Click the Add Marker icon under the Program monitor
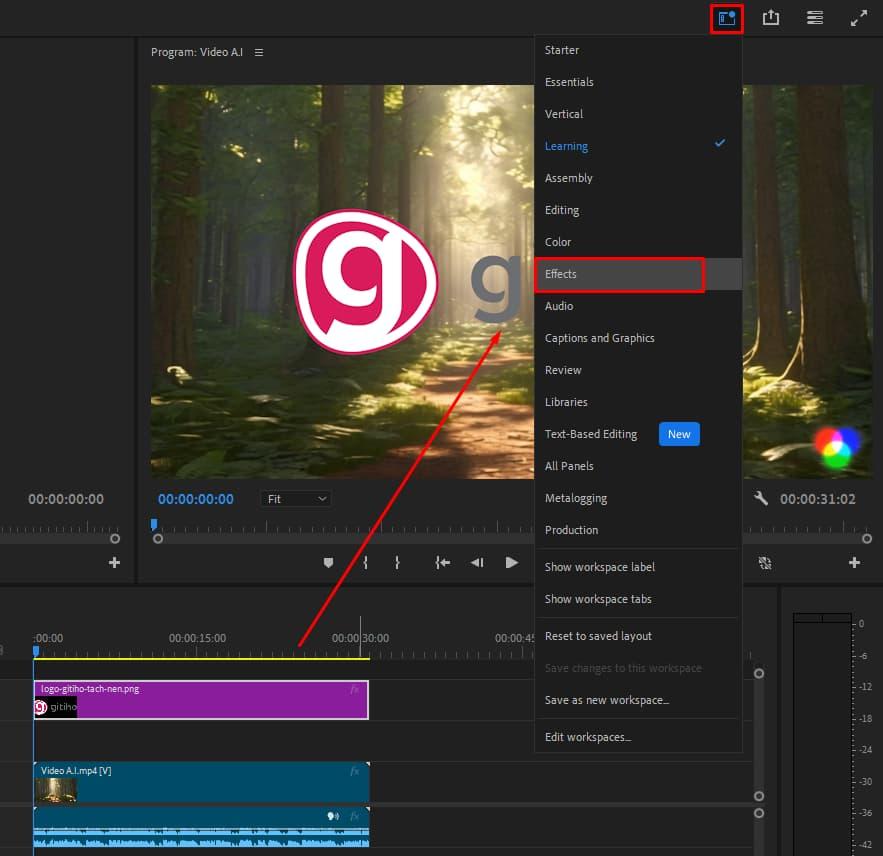 [328, 563]
